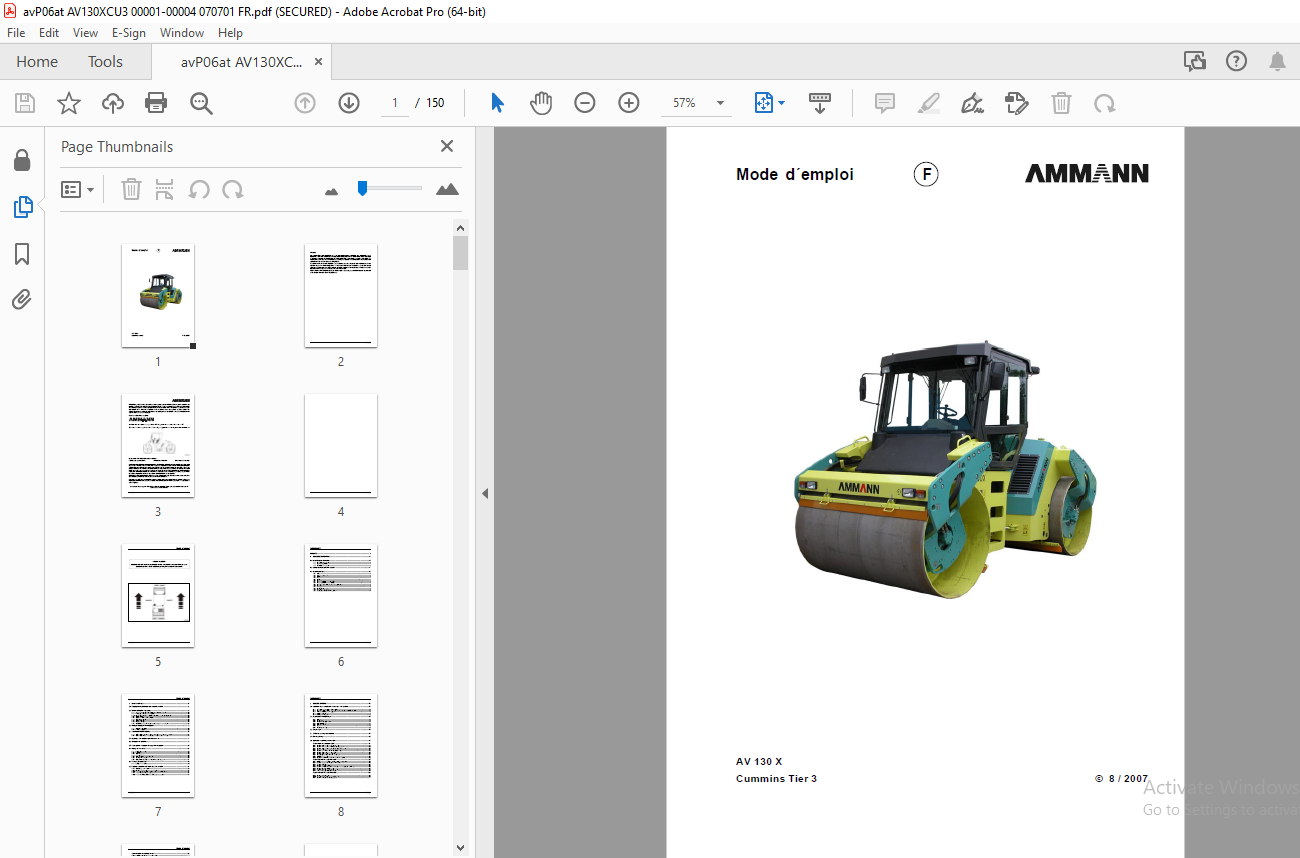The width and height of the screenshot is (1300, 858).
Task: Select the page 2 thumbnail
Action: (341, 296)
